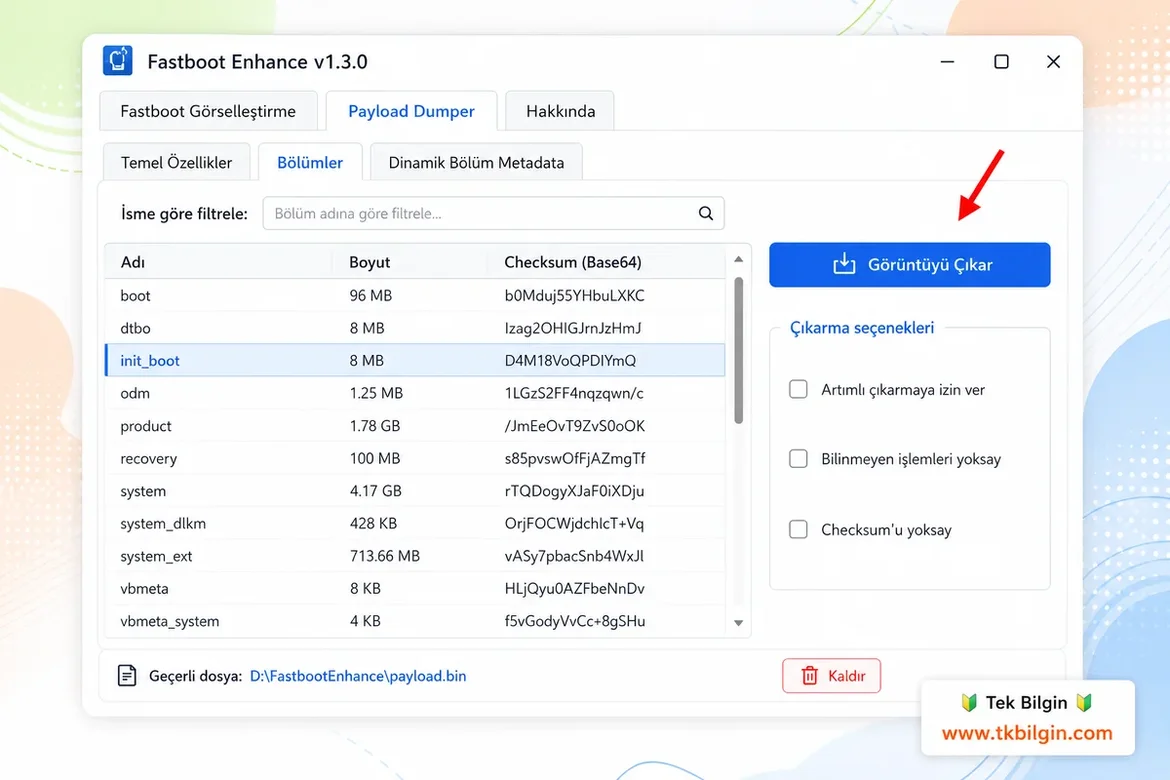Viewport: 1170px width, 780px height.
Task: Select the vbmeta_system partition row
Action: point(415,621)
